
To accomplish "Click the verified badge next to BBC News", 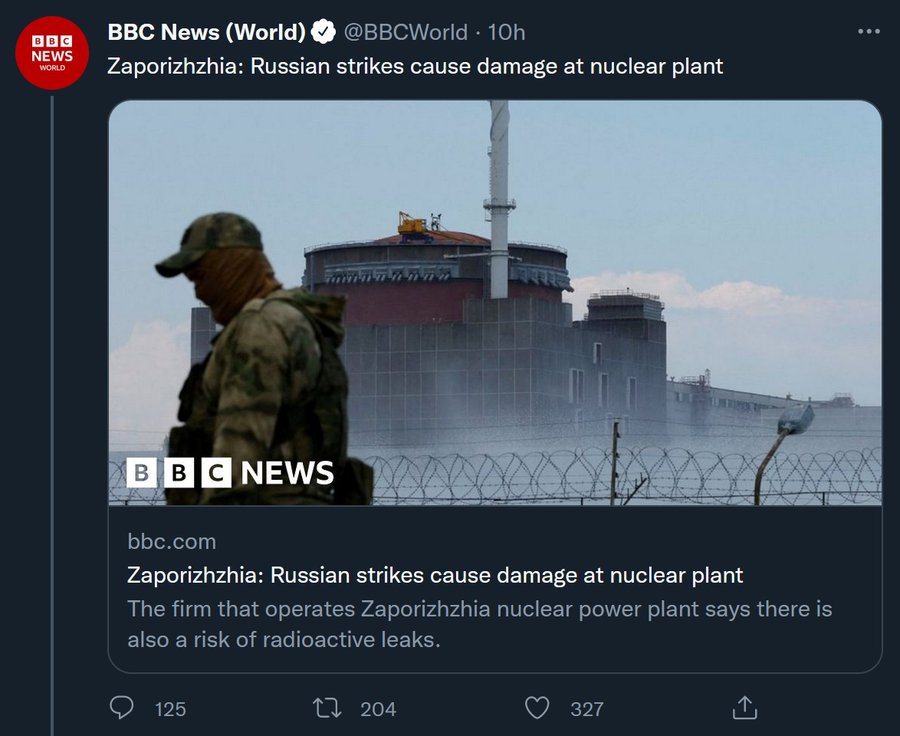I will coord(323,32).
